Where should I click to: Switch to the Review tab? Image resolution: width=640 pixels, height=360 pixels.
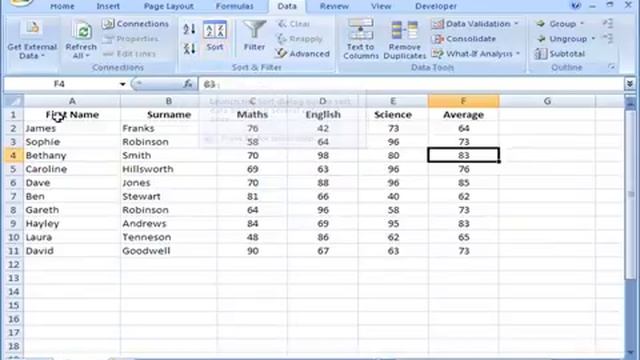point(334,6)
